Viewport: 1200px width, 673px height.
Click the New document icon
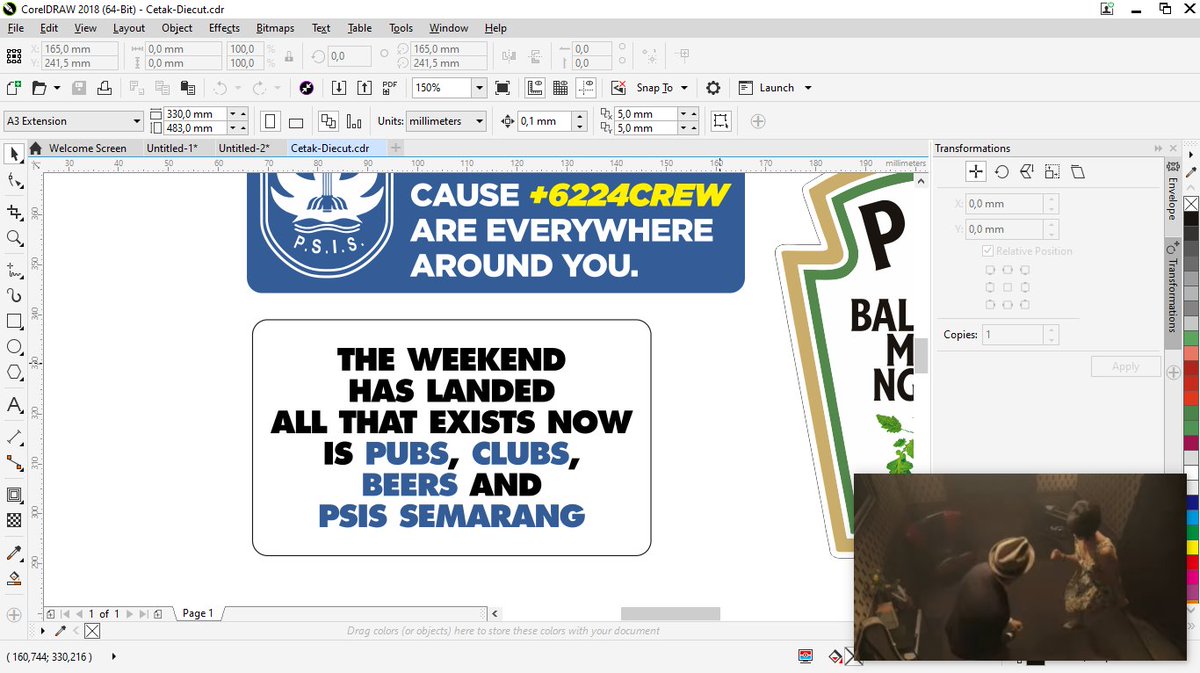[14, 88]
